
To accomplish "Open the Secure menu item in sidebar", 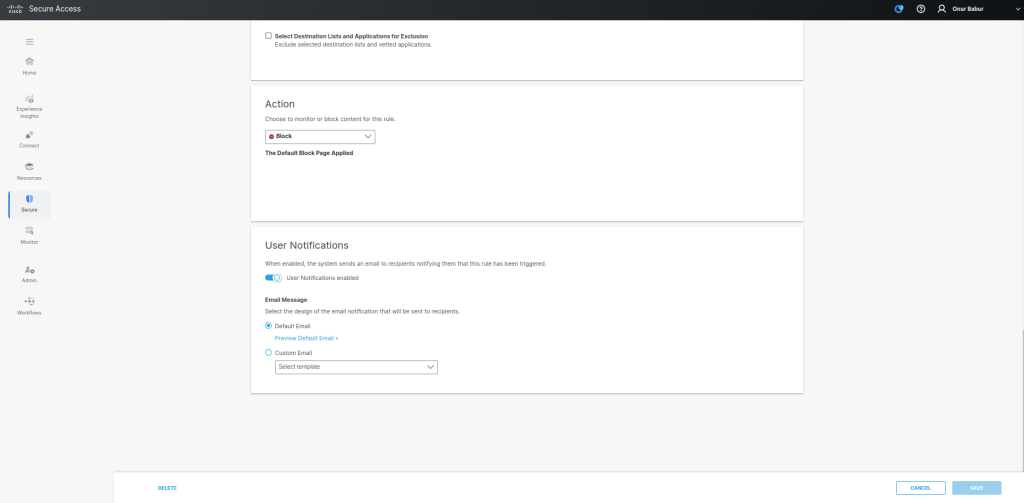I will 29,204.
